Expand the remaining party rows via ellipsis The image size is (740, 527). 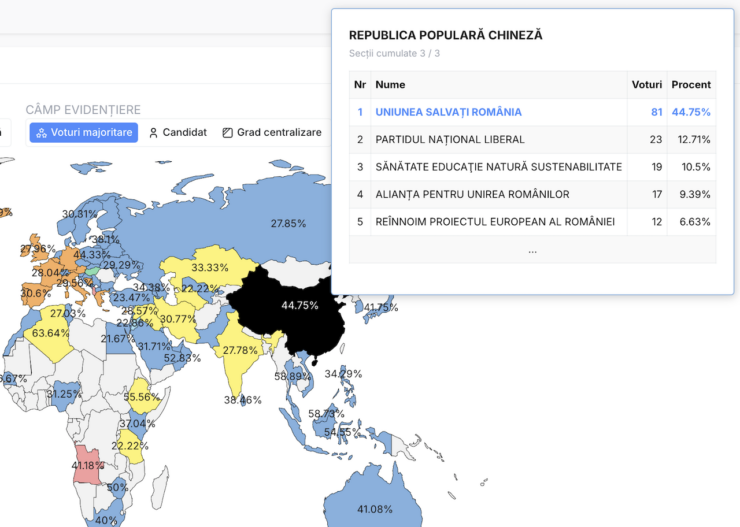(532, 250)
